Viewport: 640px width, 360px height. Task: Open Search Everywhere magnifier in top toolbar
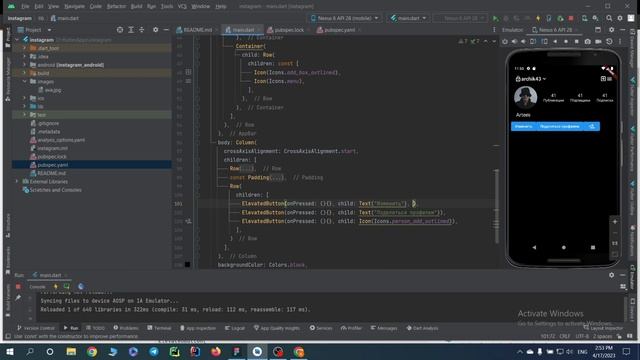coord(609,18)
